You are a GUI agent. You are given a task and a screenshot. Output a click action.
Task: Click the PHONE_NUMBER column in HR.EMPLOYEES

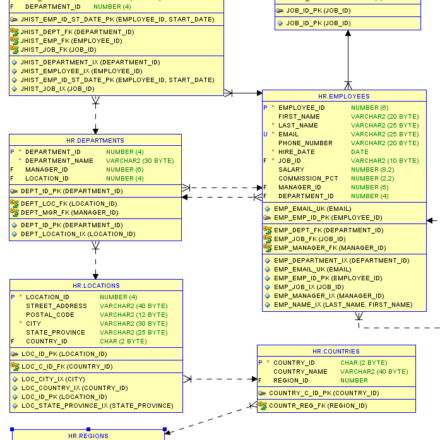pos(305,143)
